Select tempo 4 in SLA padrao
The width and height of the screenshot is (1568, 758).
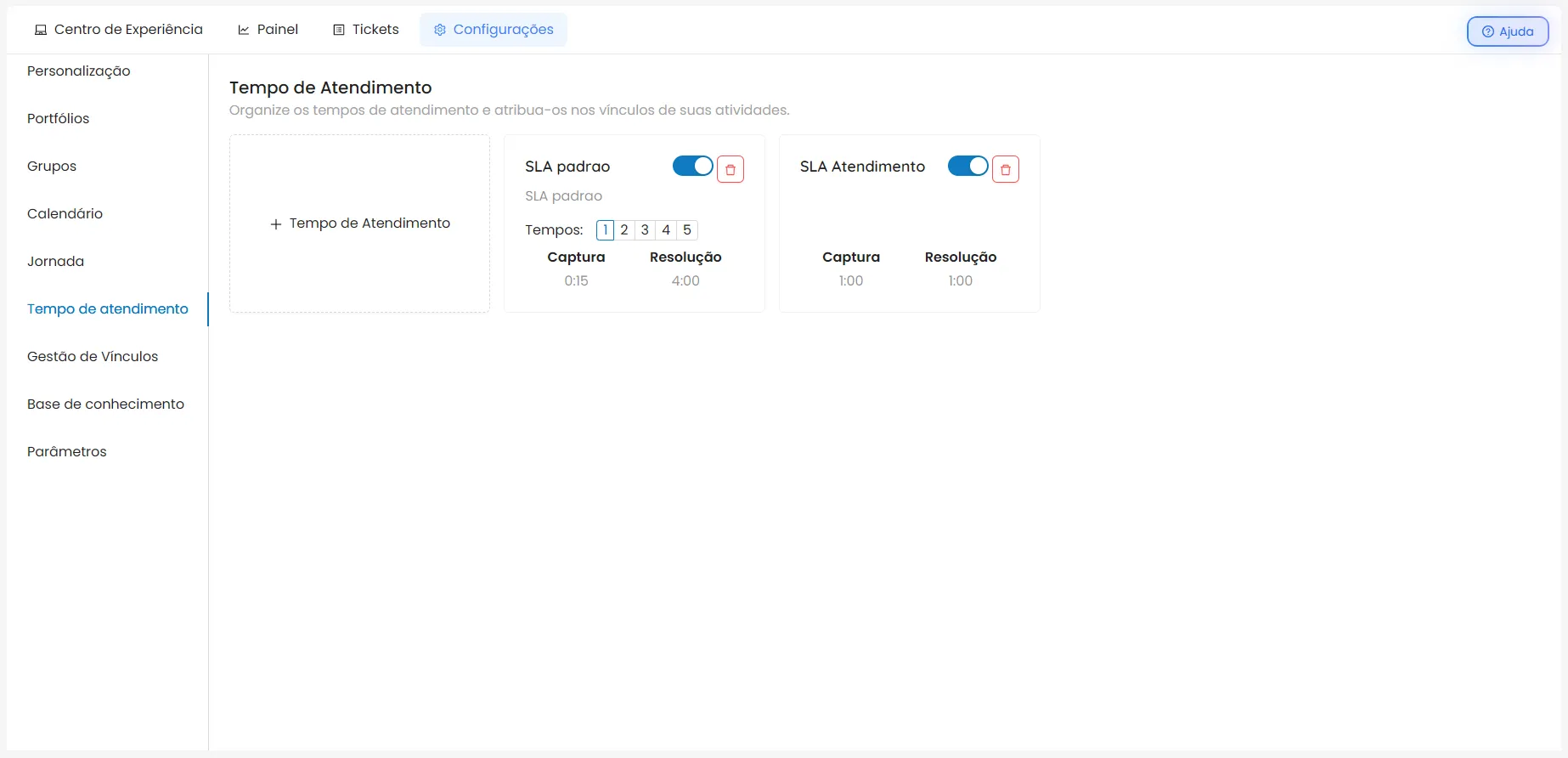666,230
